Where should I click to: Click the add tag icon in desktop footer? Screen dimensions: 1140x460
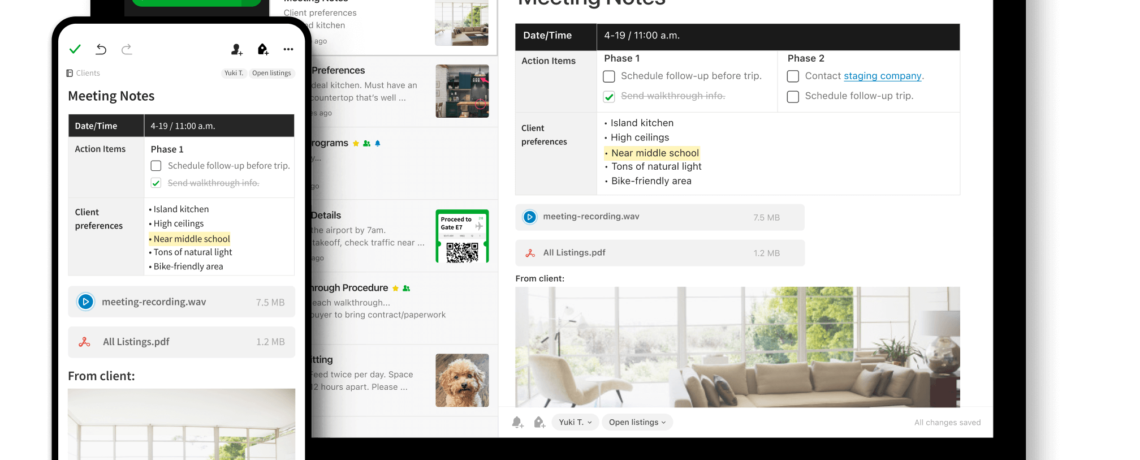tap(539, 422)
